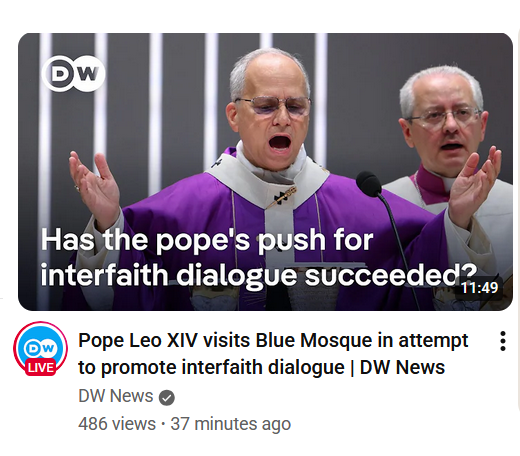
Task: Click the DW logo watermark on thumbnail
Action: point(74,73)
